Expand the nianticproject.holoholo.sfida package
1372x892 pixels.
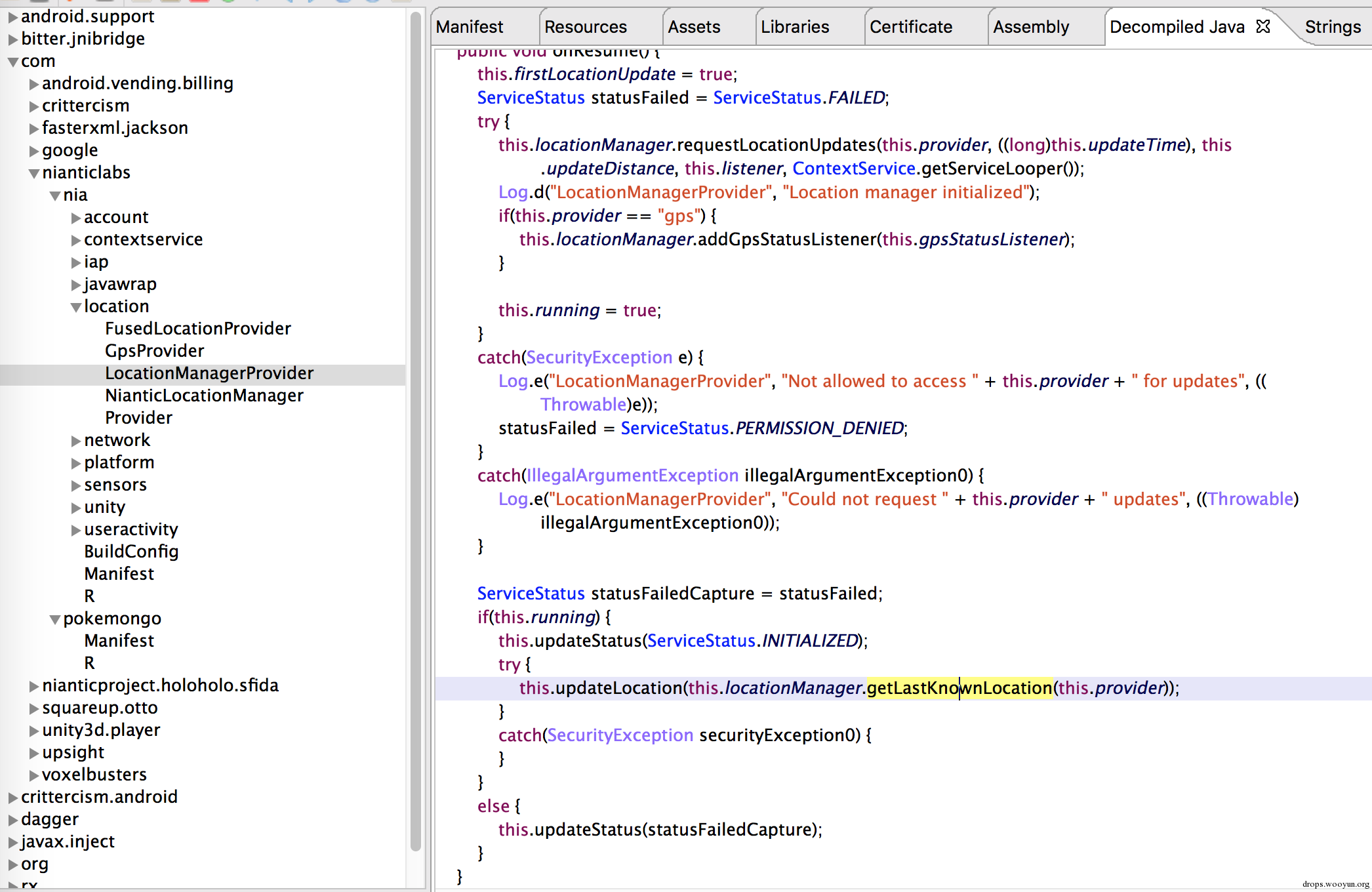(x=34, y=686)
